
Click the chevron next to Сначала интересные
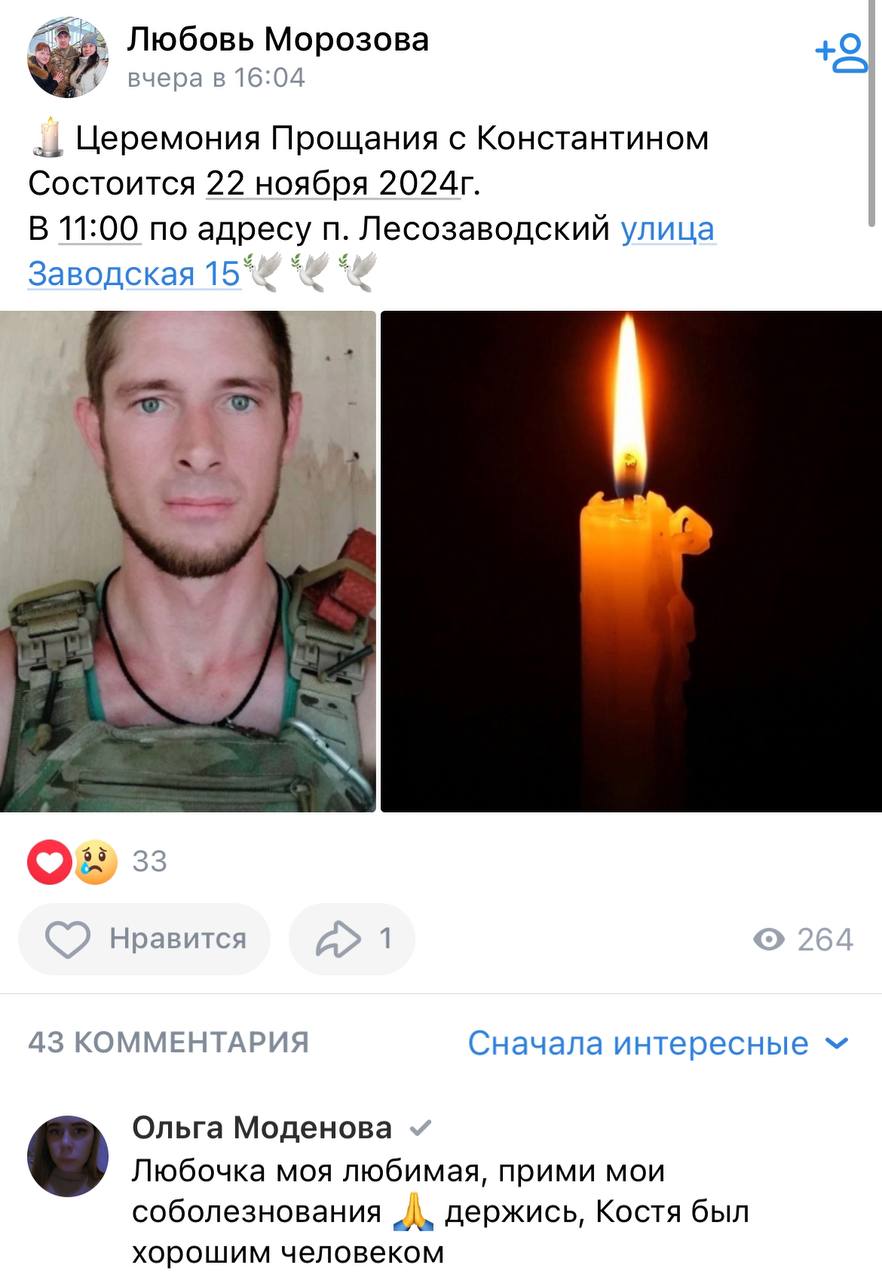[x=837, y=1044]
